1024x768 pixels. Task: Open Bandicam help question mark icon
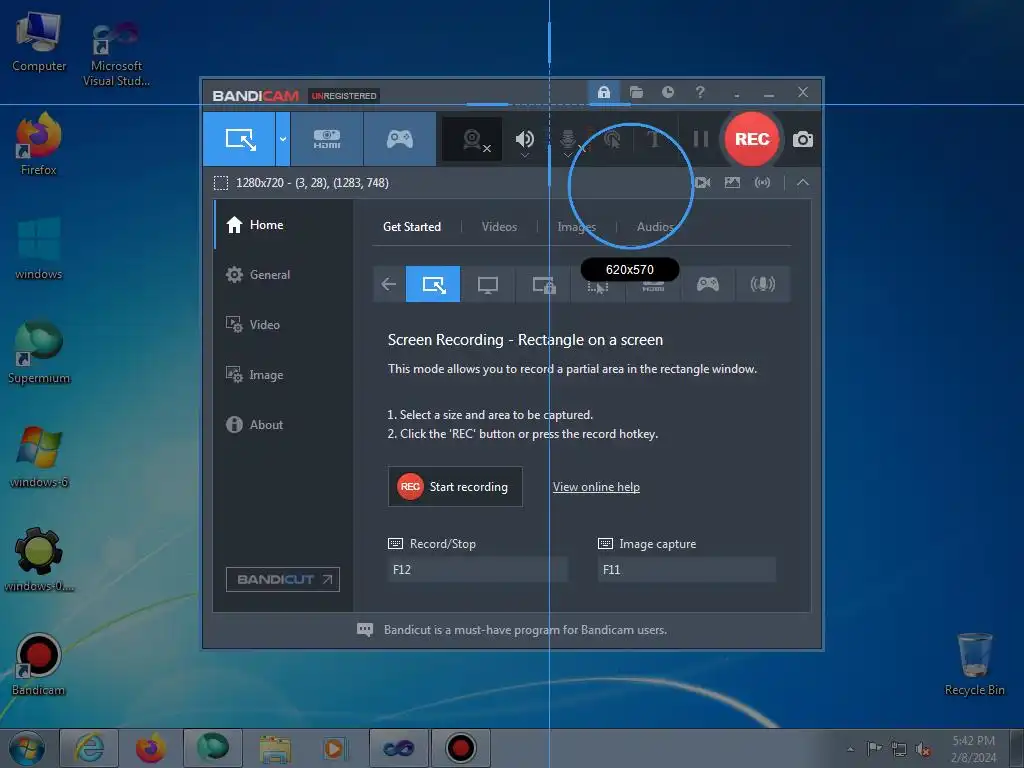pyautogui.click(x=700, y=92)
